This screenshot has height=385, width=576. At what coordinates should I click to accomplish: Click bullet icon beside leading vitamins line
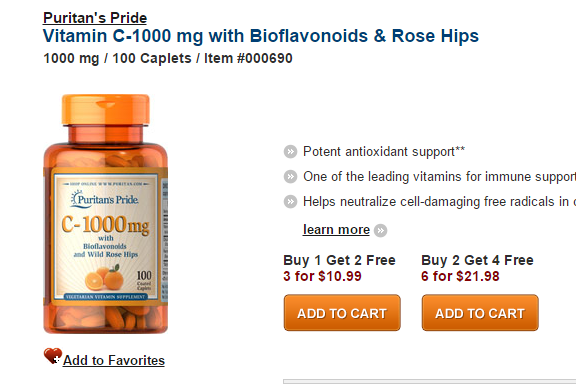coord(290,177)
